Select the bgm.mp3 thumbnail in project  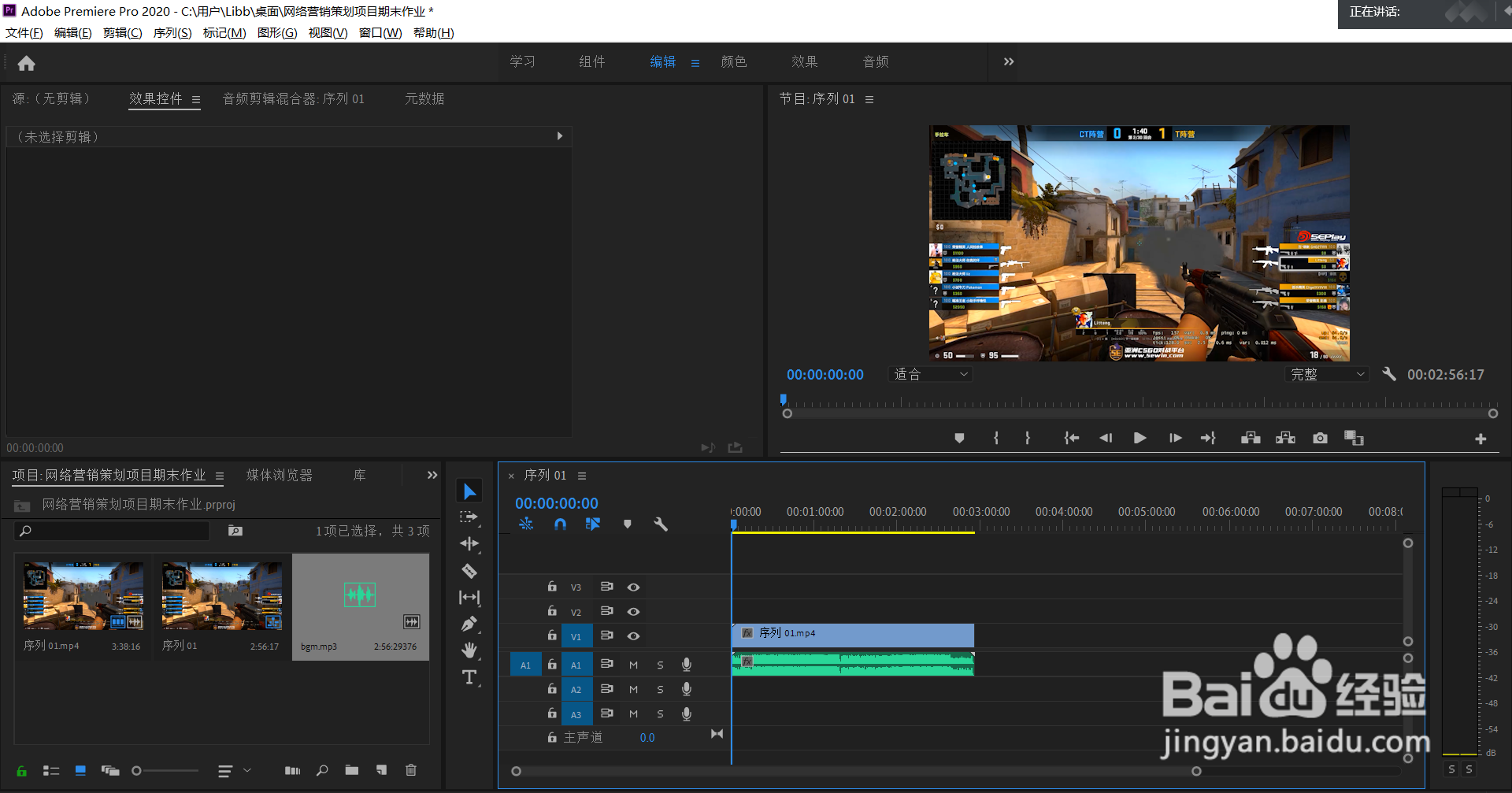360,596
